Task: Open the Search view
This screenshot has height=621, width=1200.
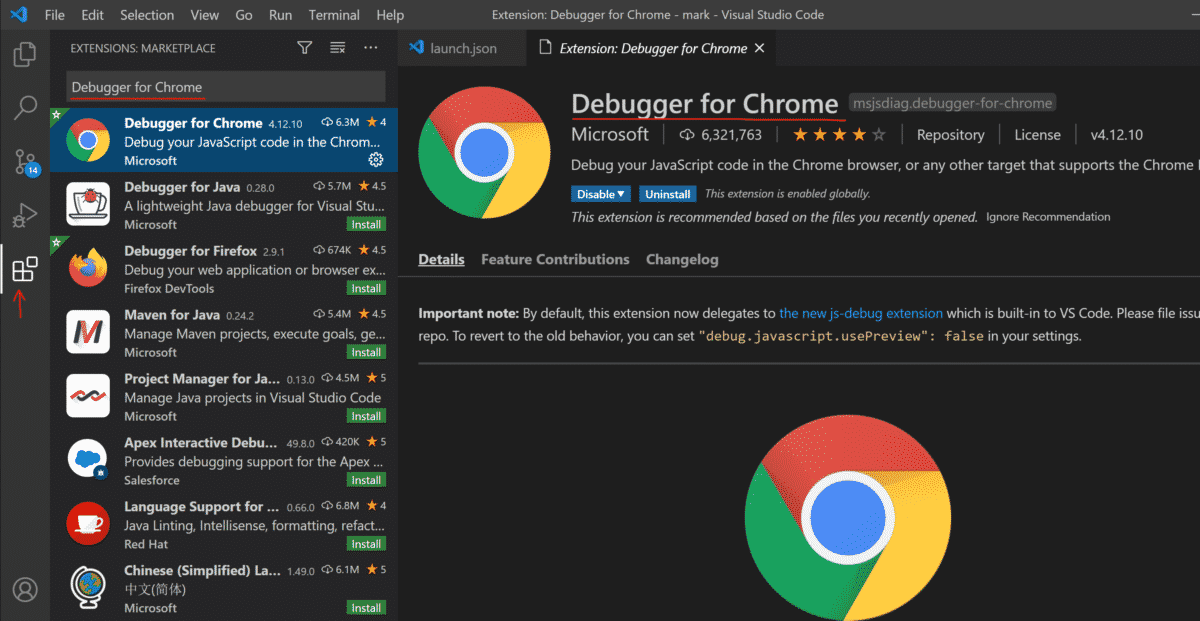Action: pos(25,107)
